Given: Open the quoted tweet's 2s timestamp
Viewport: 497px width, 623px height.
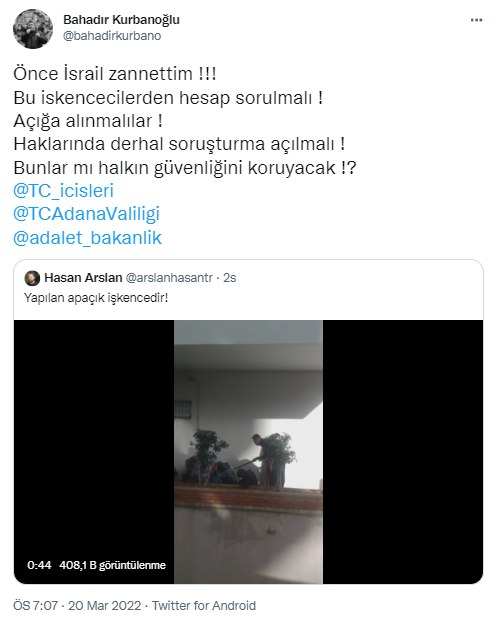Looking at the screenshot, I should point(230,278).
